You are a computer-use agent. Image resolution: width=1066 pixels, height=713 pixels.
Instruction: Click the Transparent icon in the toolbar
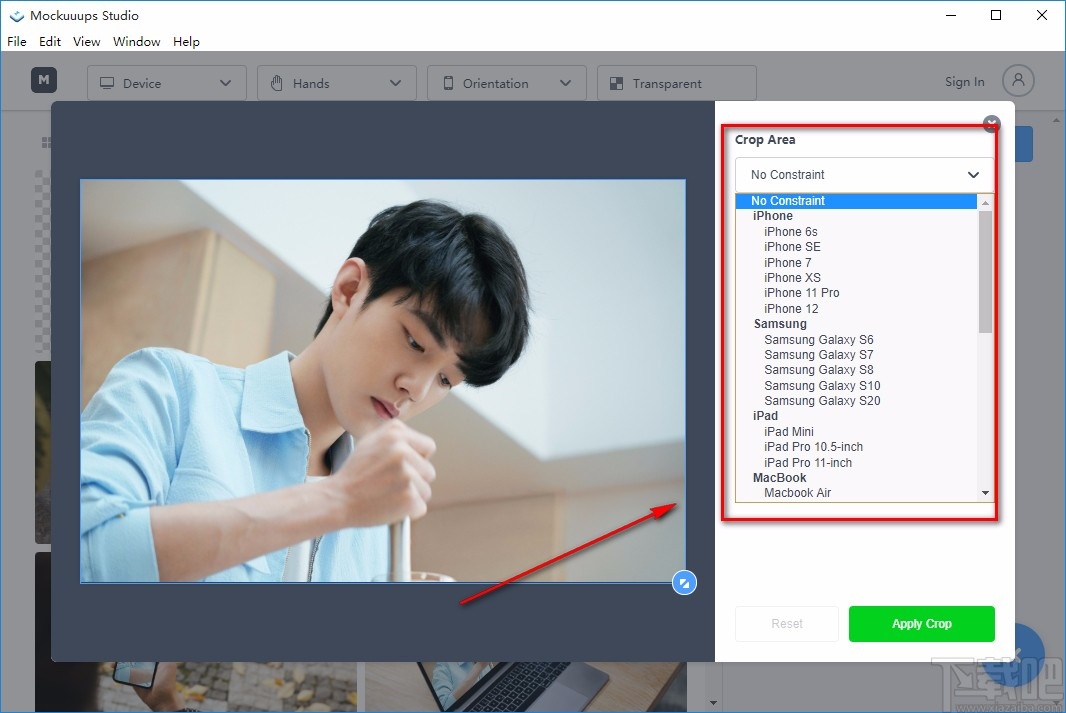coord(617,83)
